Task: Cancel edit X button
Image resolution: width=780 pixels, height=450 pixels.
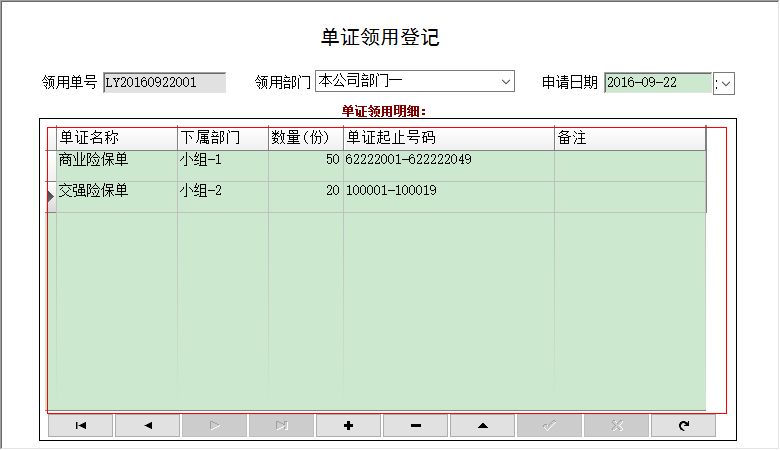Action: [617, 426]
